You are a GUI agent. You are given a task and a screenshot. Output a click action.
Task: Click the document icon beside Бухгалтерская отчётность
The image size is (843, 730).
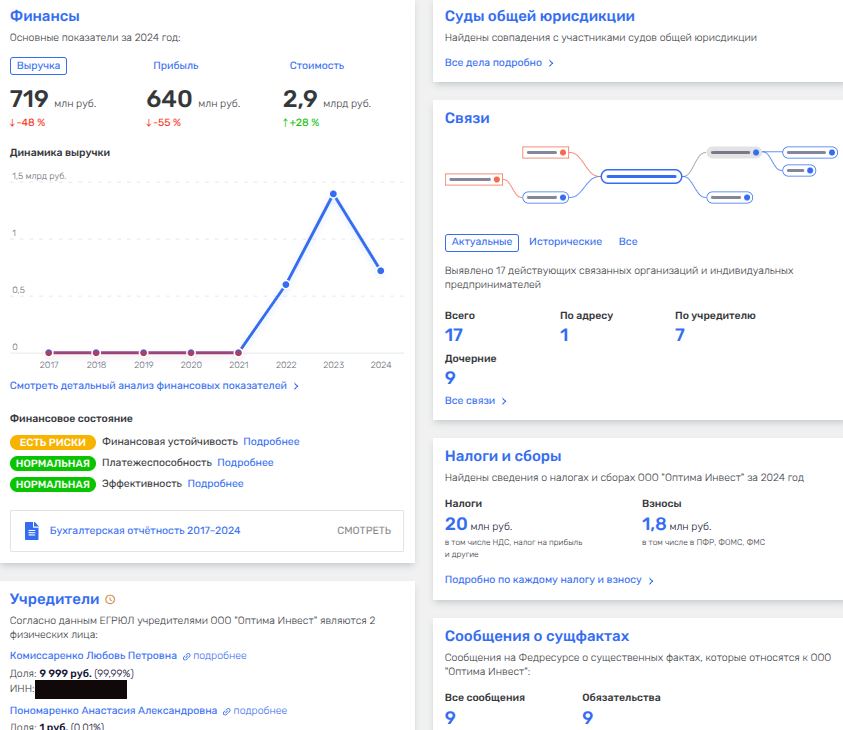coord(31,531)
